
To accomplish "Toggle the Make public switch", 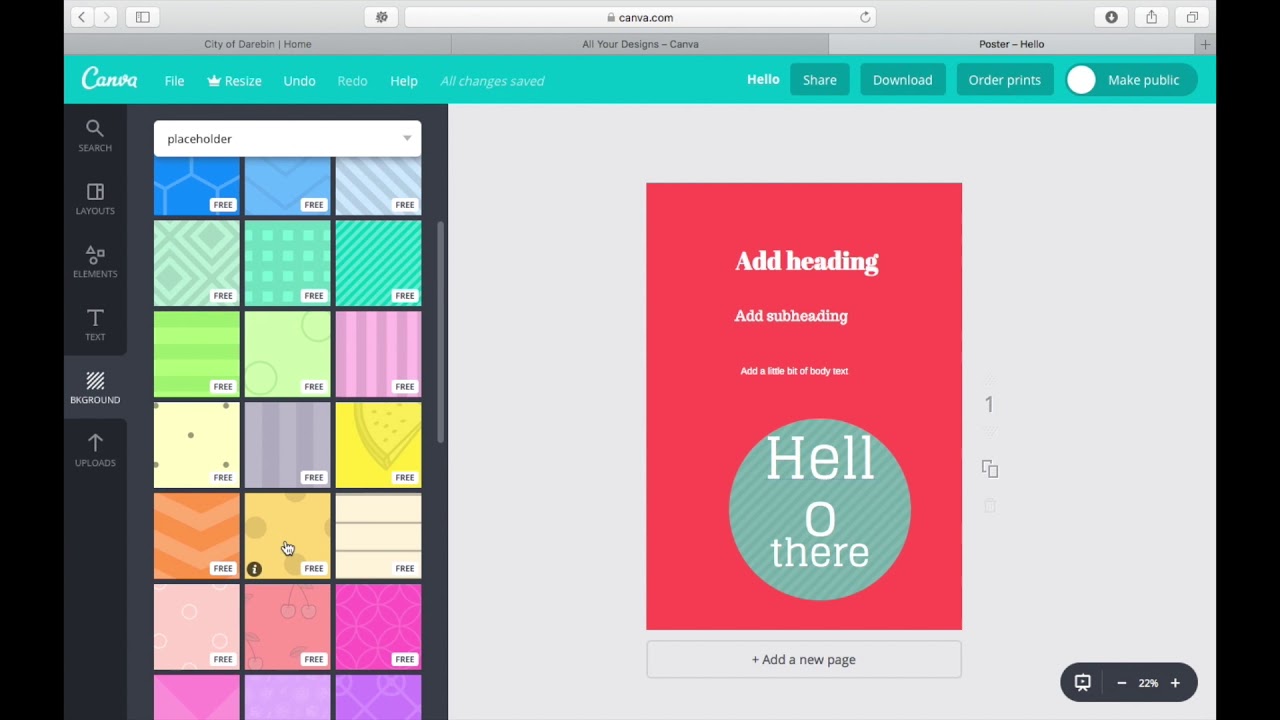I will coord(1081,80).
